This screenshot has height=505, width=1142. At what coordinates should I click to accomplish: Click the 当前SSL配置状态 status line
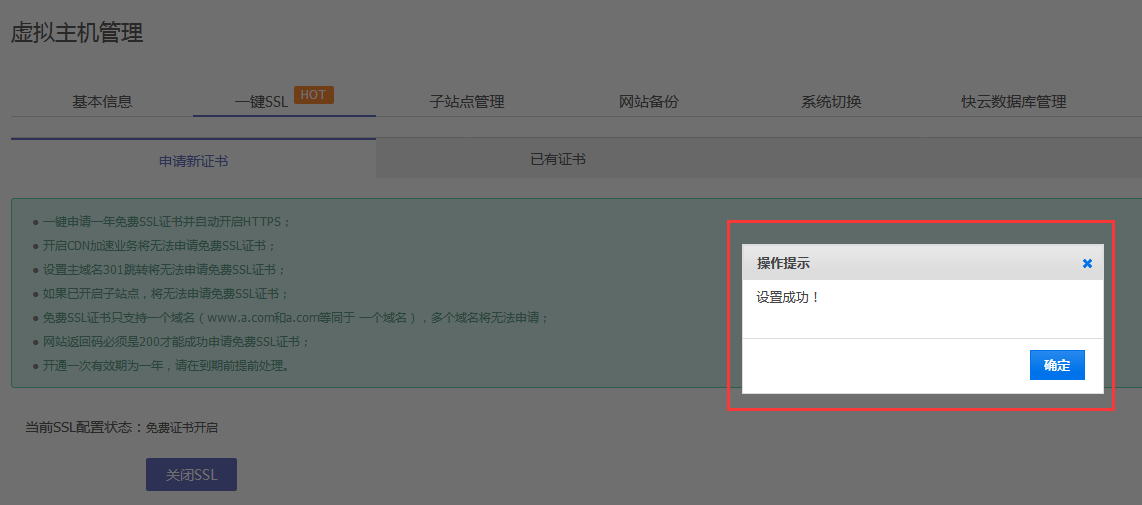[121, 428]
